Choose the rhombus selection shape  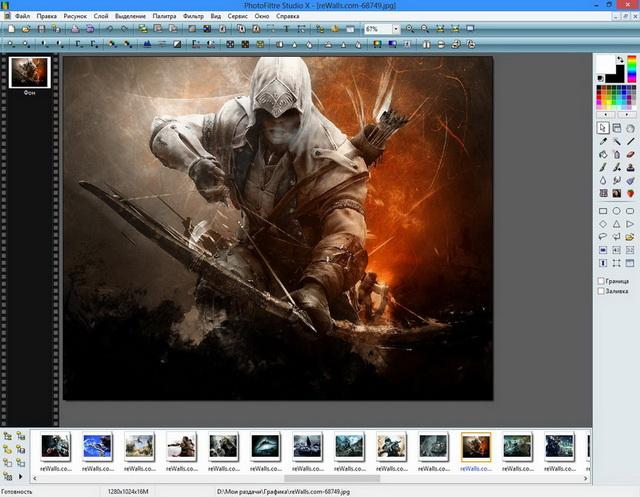point(603,224)
